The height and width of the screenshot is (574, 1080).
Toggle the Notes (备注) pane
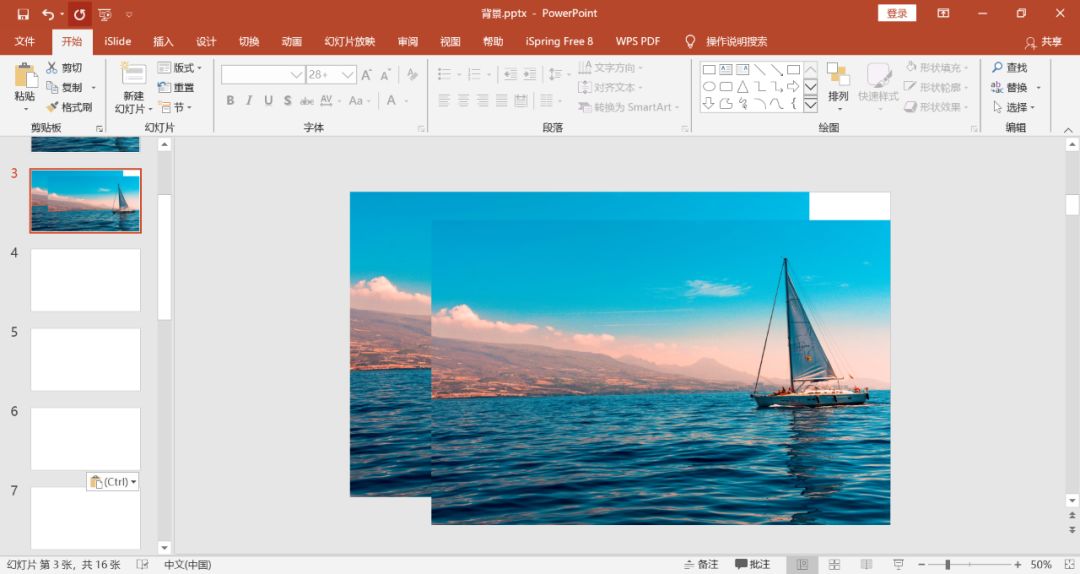701,565
